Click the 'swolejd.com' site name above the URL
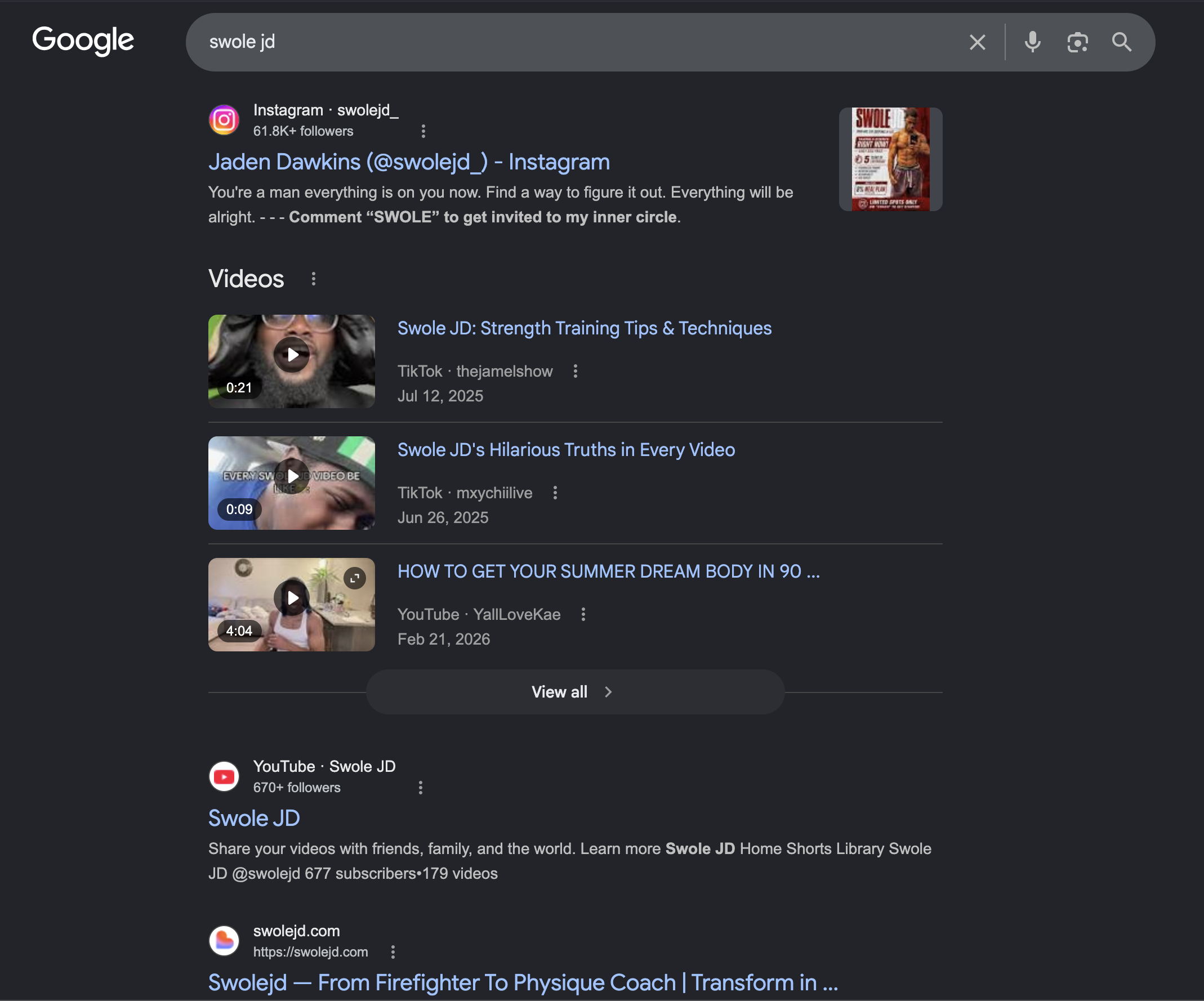The width and height of the screenshot is (1204, 1001). point(296,931)
